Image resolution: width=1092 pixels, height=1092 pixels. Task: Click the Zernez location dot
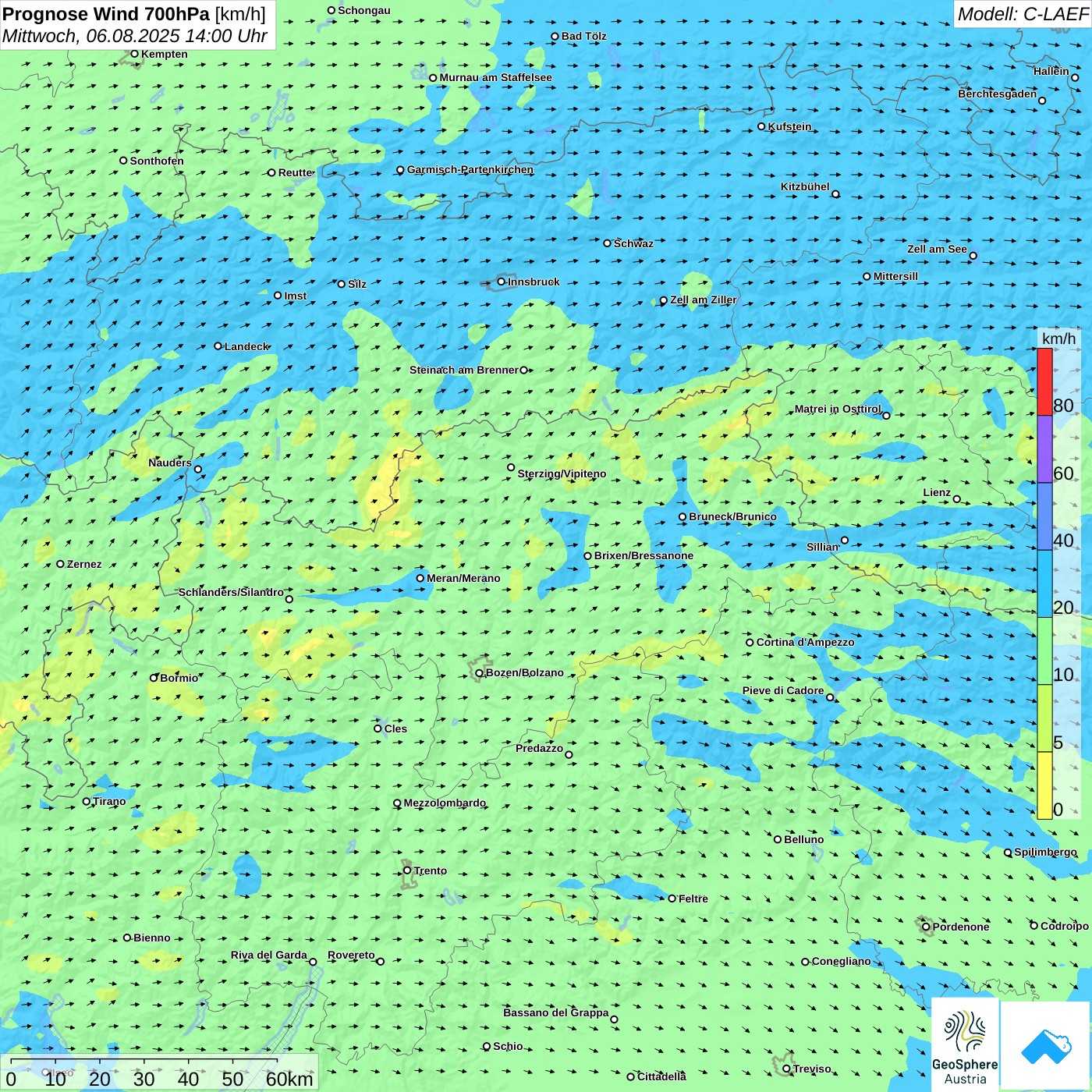click(61, 564)
